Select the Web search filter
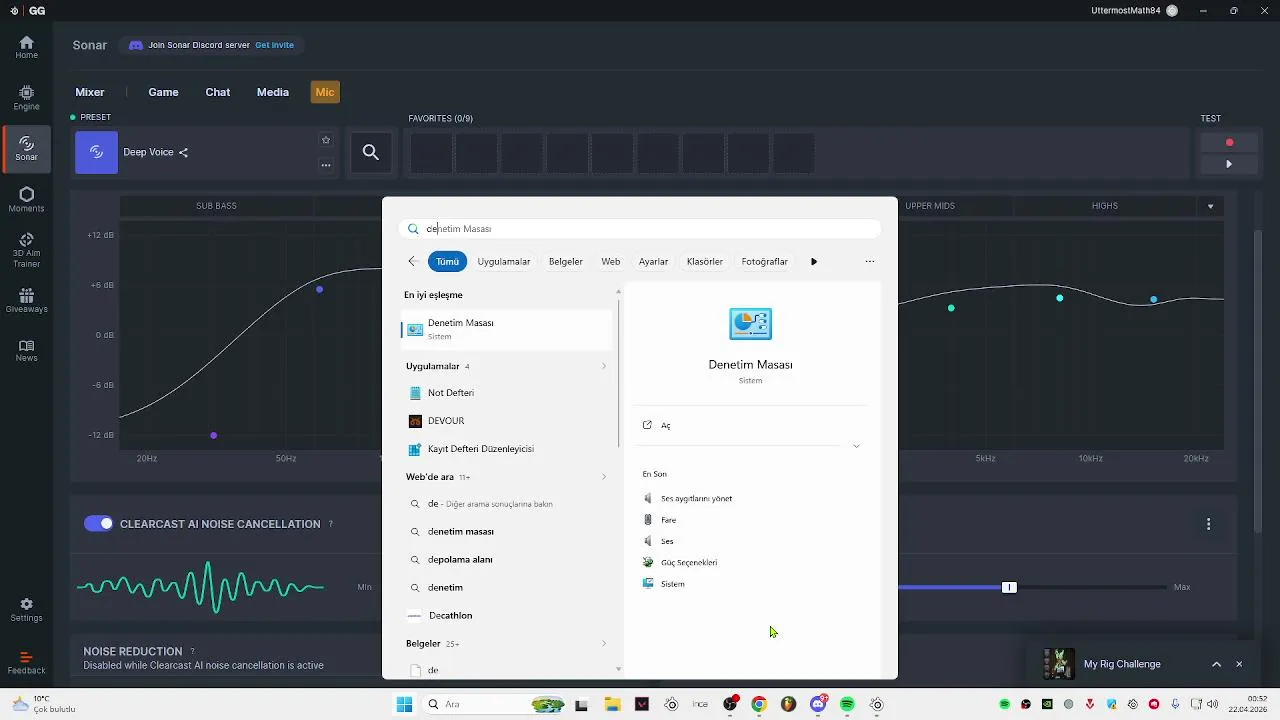The height and width of the screenshot is (720, 1280). (x=610, y=261)
